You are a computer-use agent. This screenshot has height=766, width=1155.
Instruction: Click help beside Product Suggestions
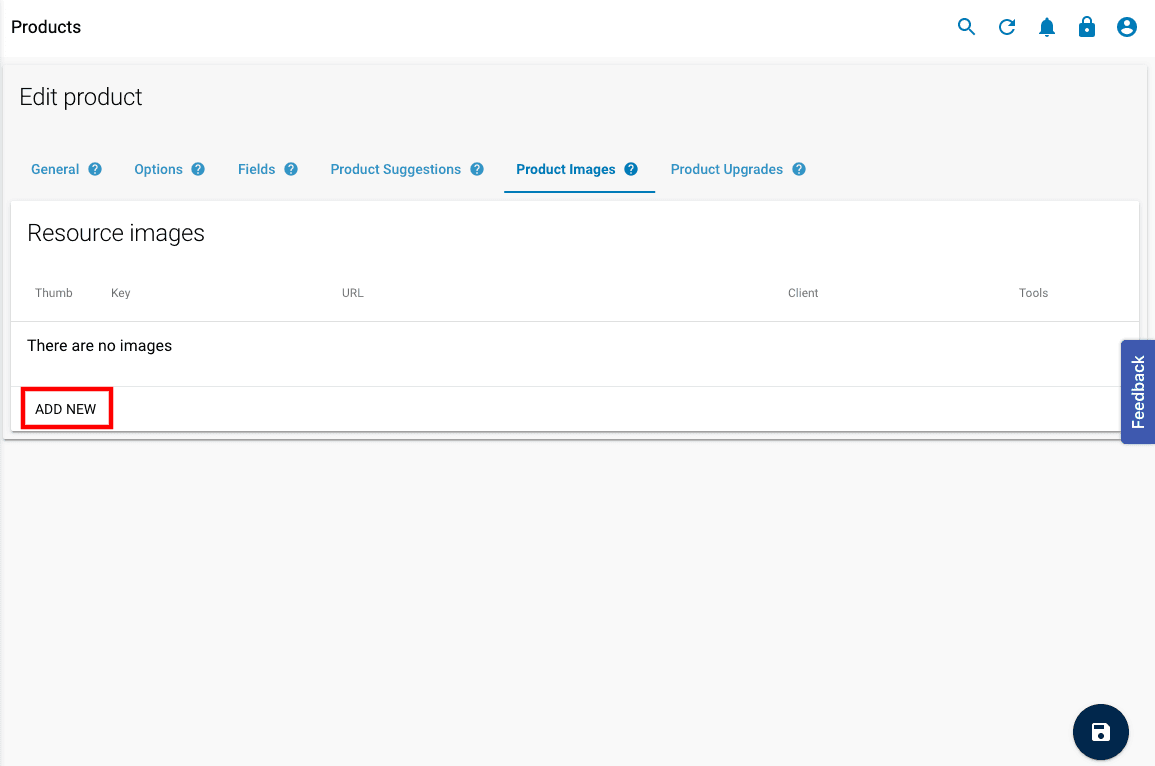477,169
